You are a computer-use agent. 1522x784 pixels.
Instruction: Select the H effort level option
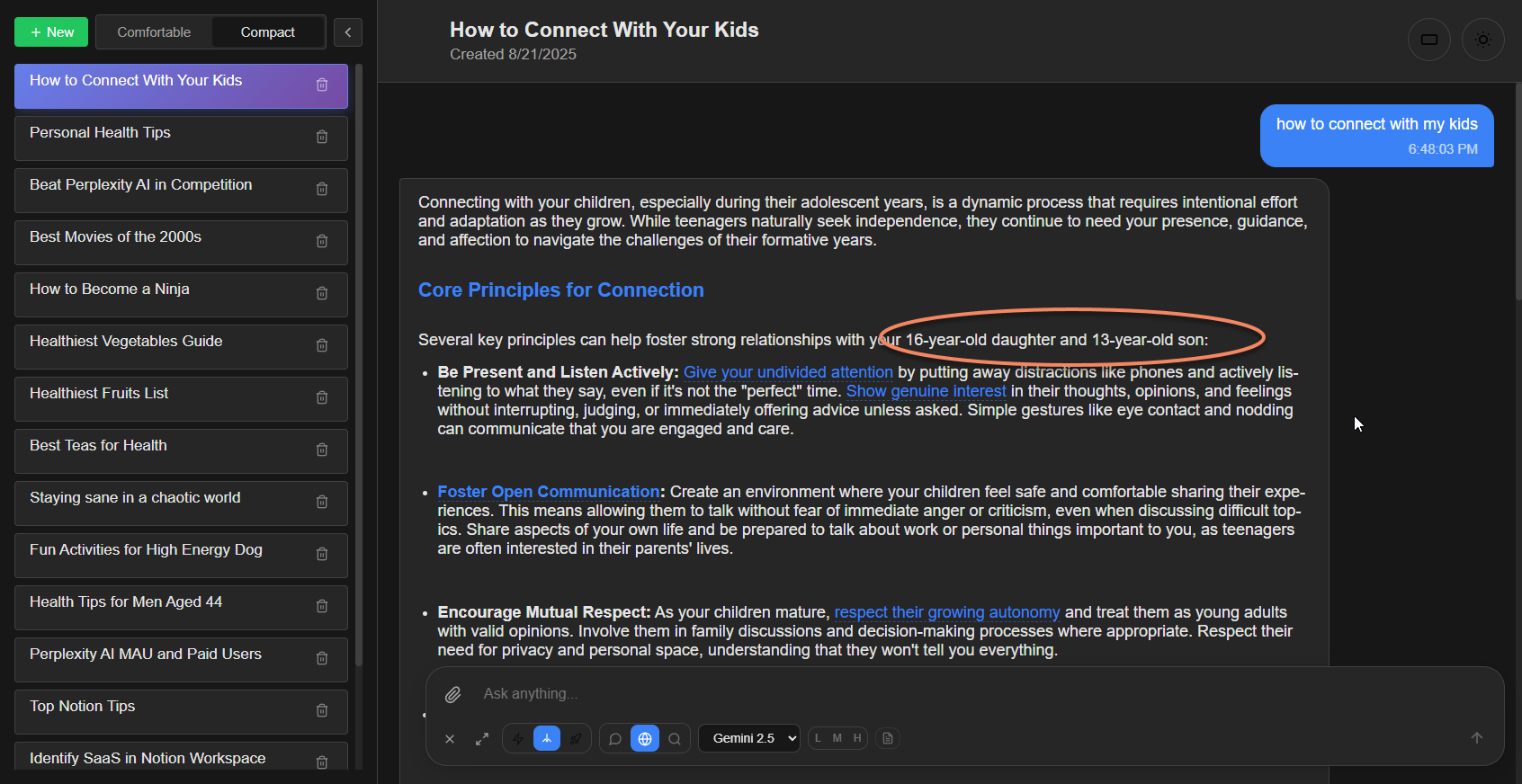click(857, 738)
